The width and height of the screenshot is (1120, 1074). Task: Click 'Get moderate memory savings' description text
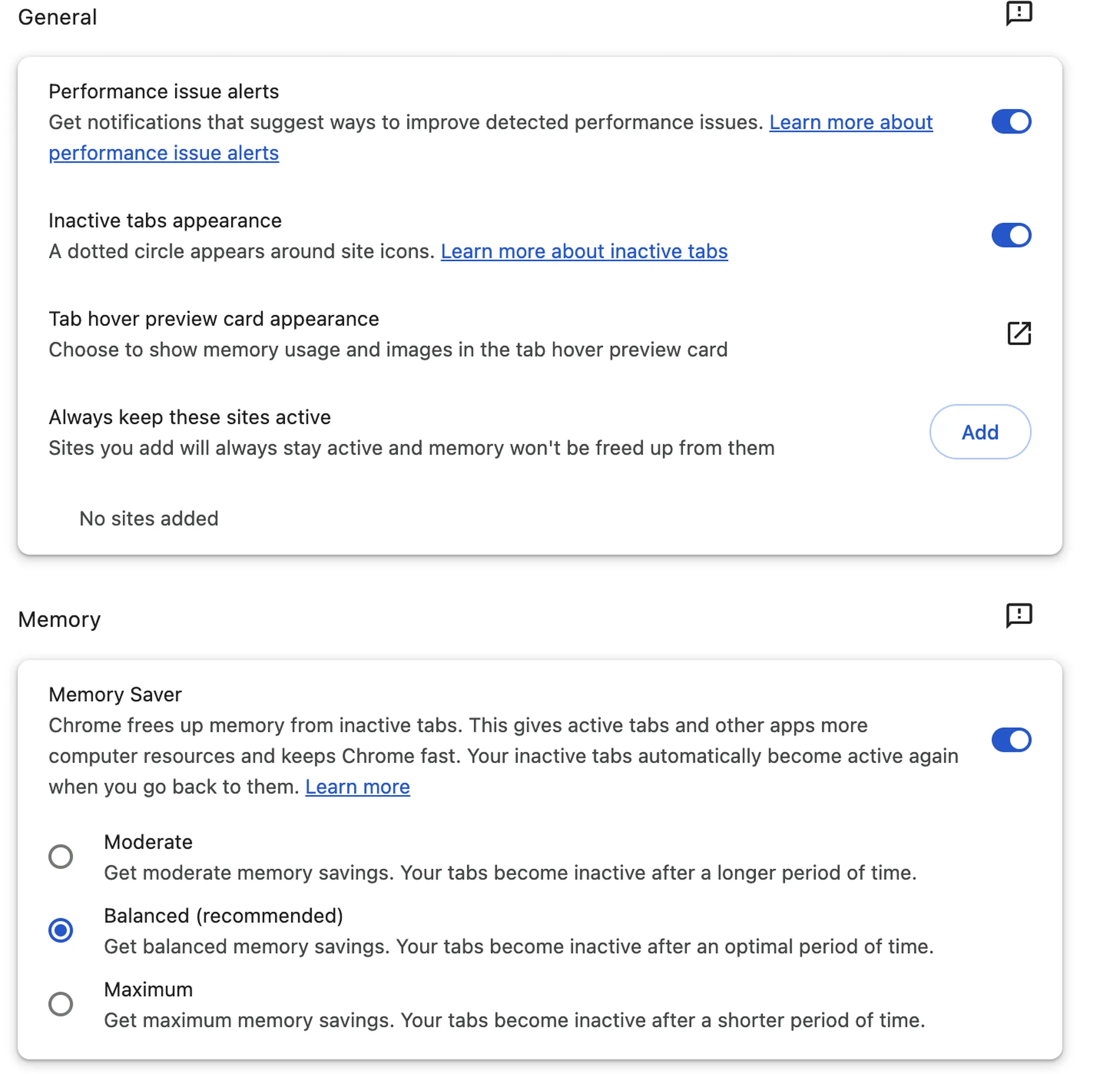pyautogui.click(x=510, y=873)
